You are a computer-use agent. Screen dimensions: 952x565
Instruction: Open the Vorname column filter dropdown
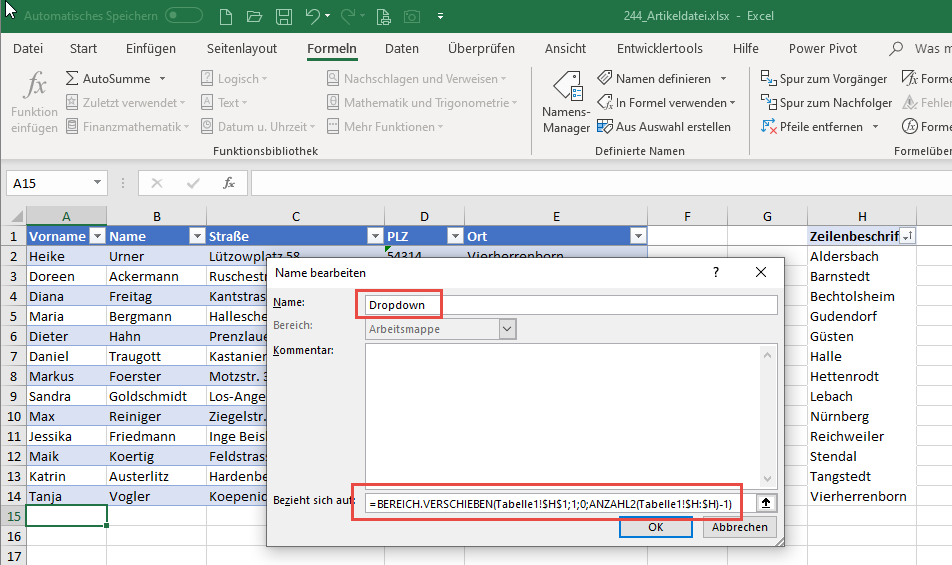(x=97, y=236)
